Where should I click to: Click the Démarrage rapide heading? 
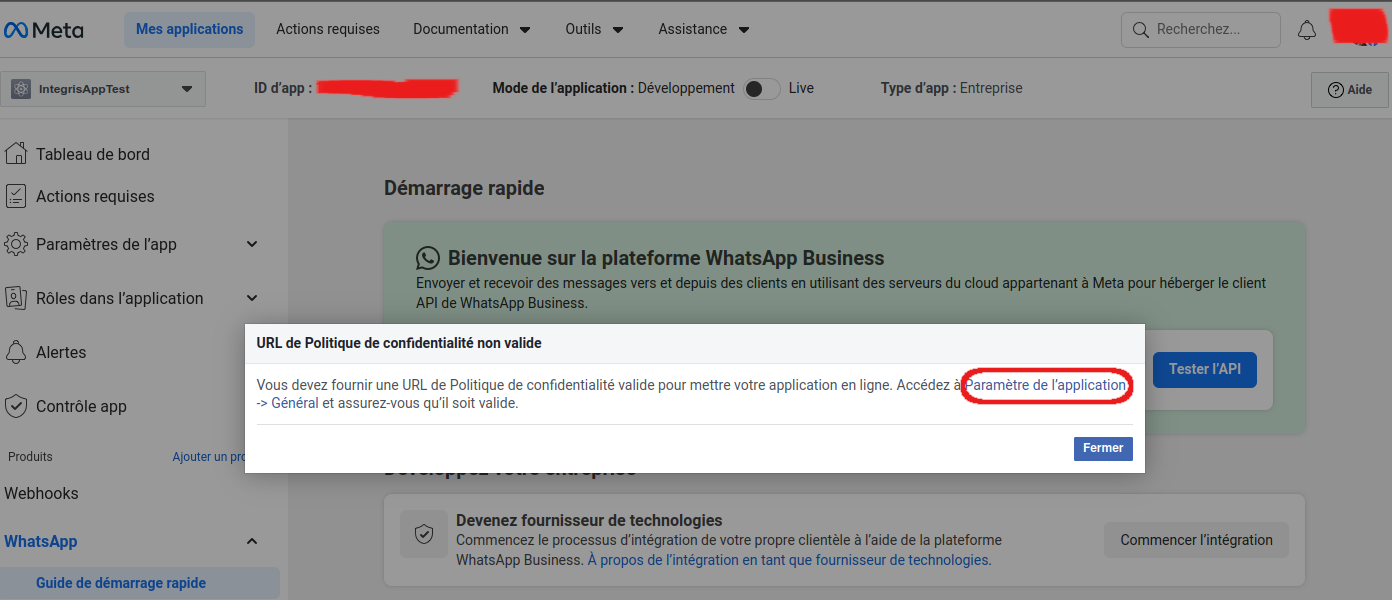(x=464, y=188)
